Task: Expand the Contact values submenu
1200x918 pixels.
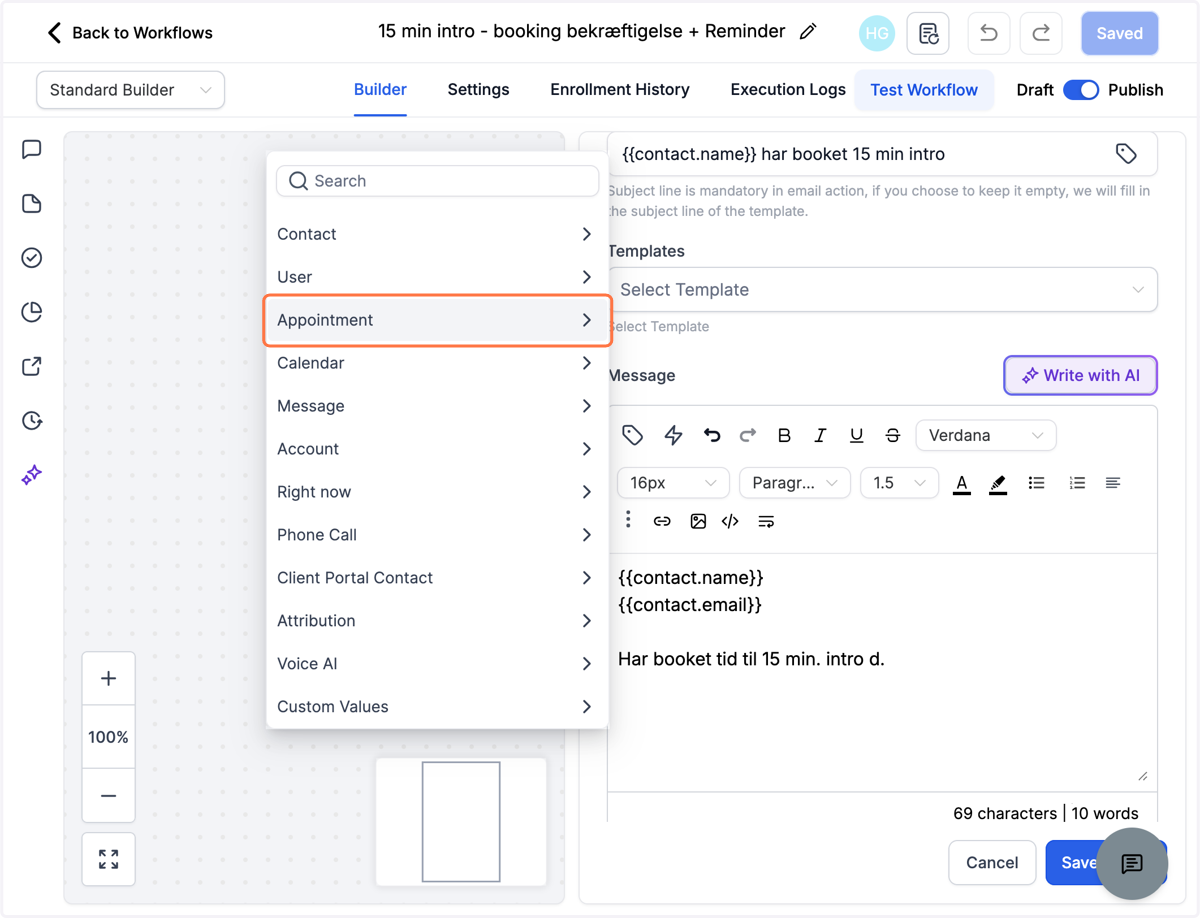Action: (x=437, y=234)
